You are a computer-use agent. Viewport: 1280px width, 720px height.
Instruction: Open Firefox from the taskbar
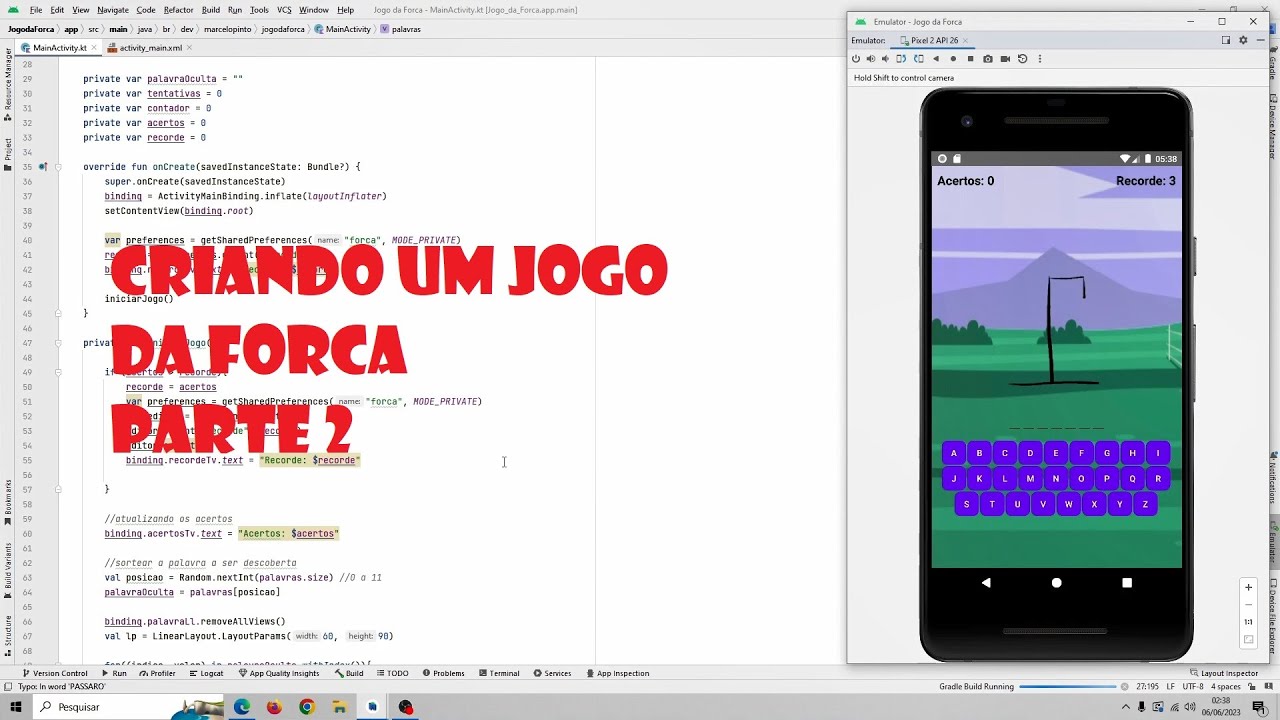(274, 707)
